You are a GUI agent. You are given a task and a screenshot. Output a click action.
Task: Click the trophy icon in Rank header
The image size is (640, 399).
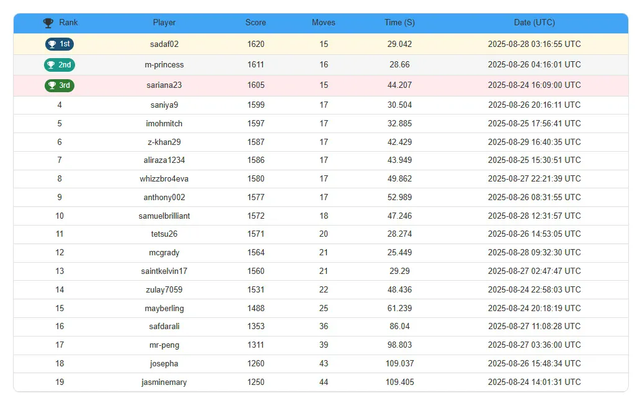(x=48, y=23)
